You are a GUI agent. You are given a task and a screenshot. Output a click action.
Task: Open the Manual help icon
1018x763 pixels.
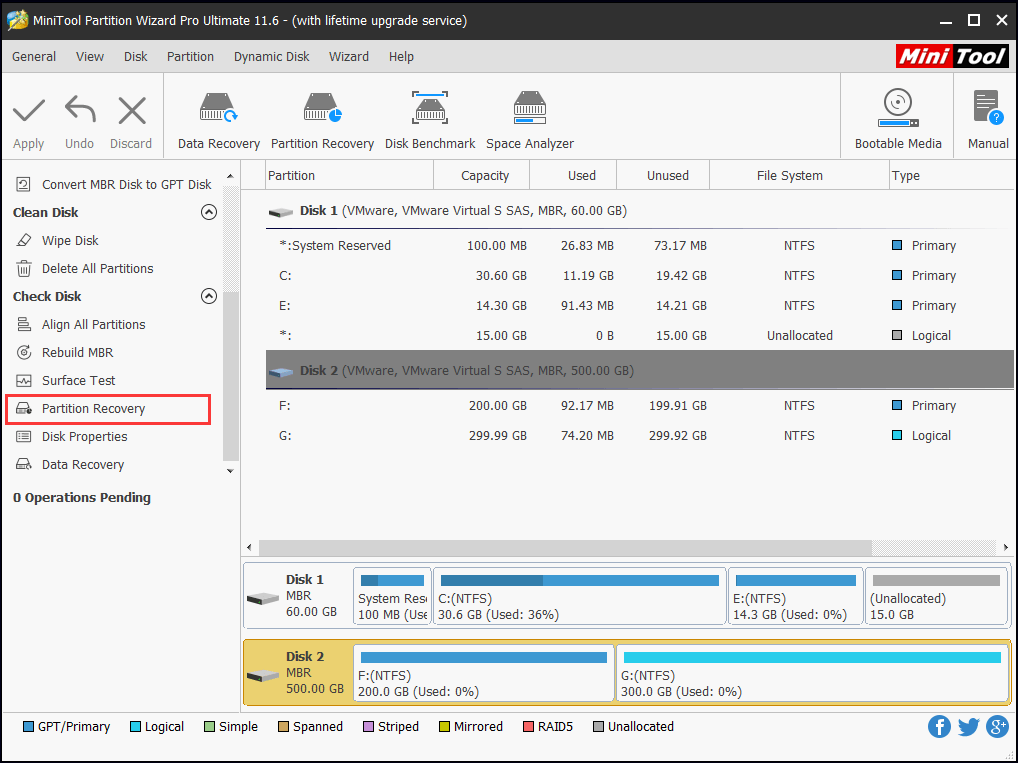(x=987, y=107)
